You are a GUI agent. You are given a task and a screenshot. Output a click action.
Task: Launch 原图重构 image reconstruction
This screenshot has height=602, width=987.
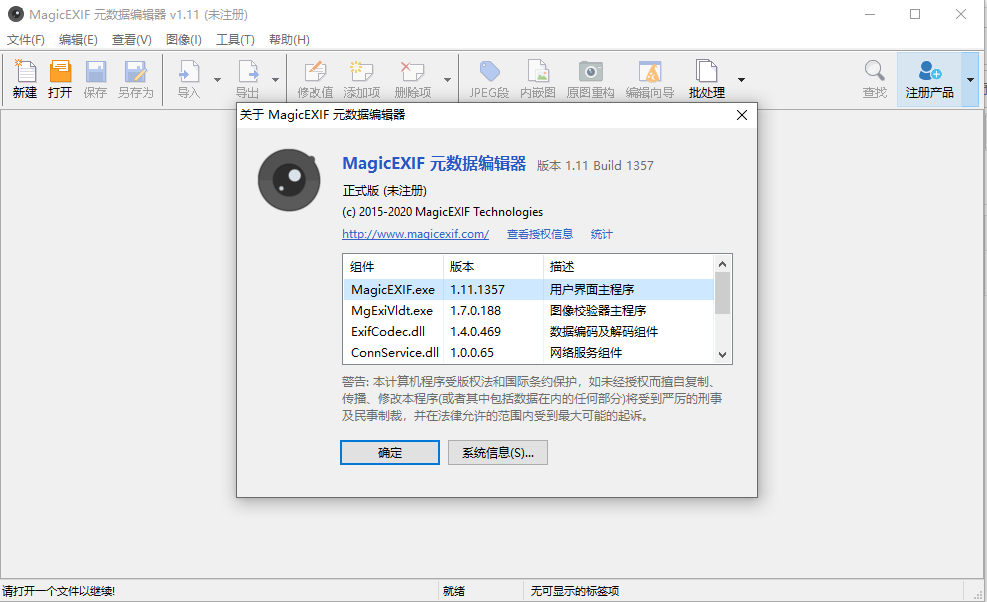[591, 75]
